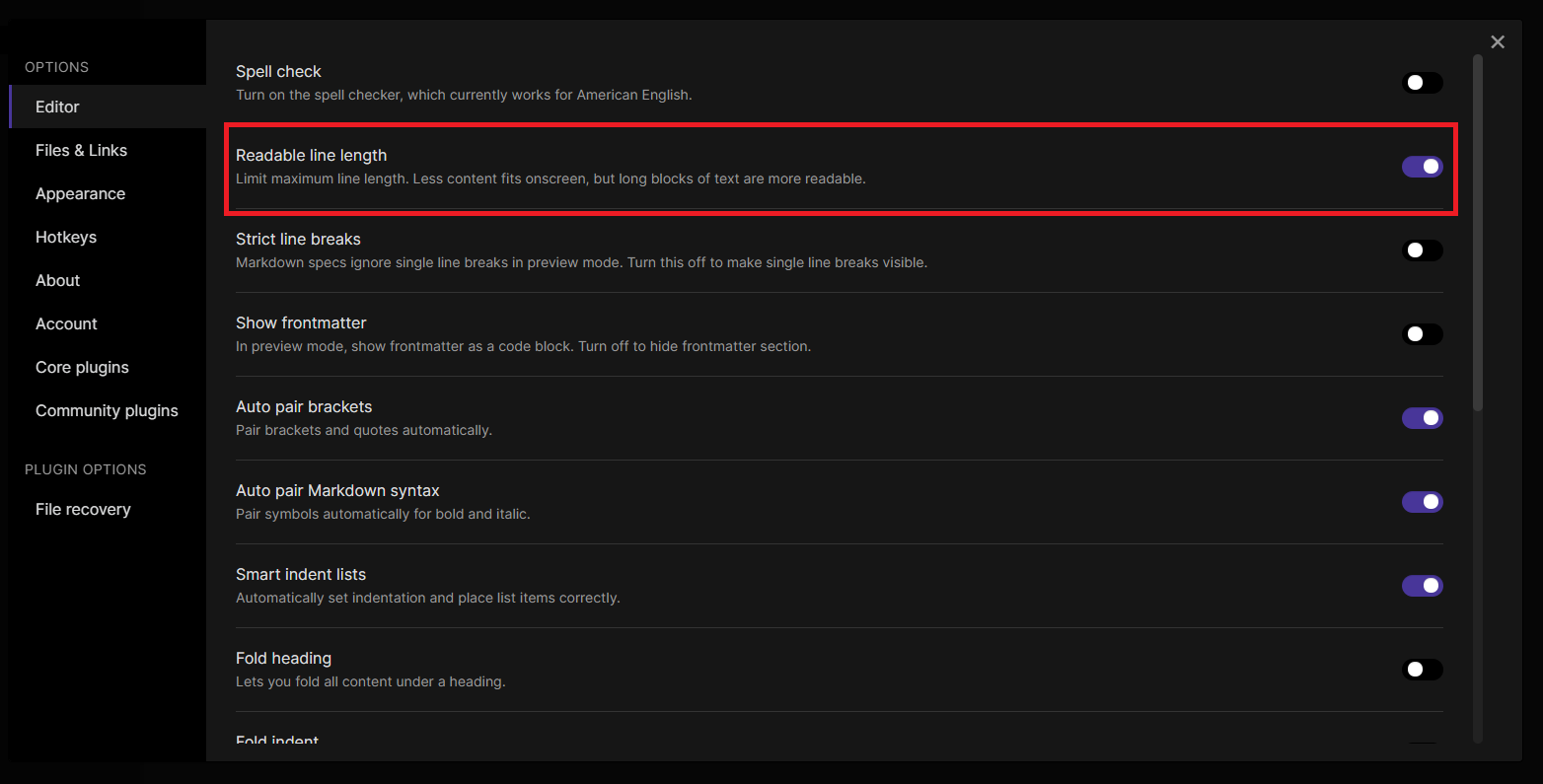Go to Appearance settings
Viewport: 1543px width, 784px height.
pos(80,193)
